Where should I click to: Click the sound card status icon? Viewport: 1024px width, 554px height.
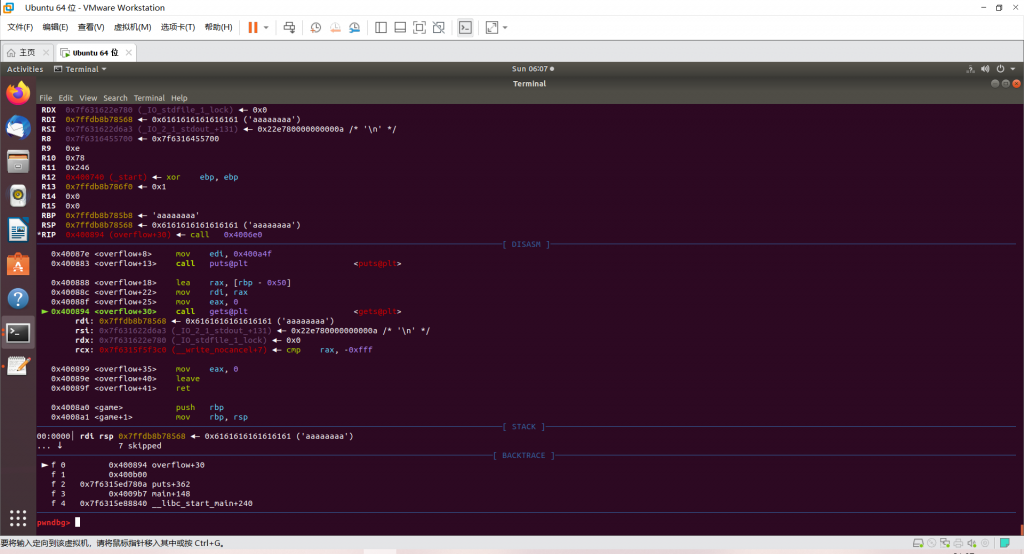point(972,543)
